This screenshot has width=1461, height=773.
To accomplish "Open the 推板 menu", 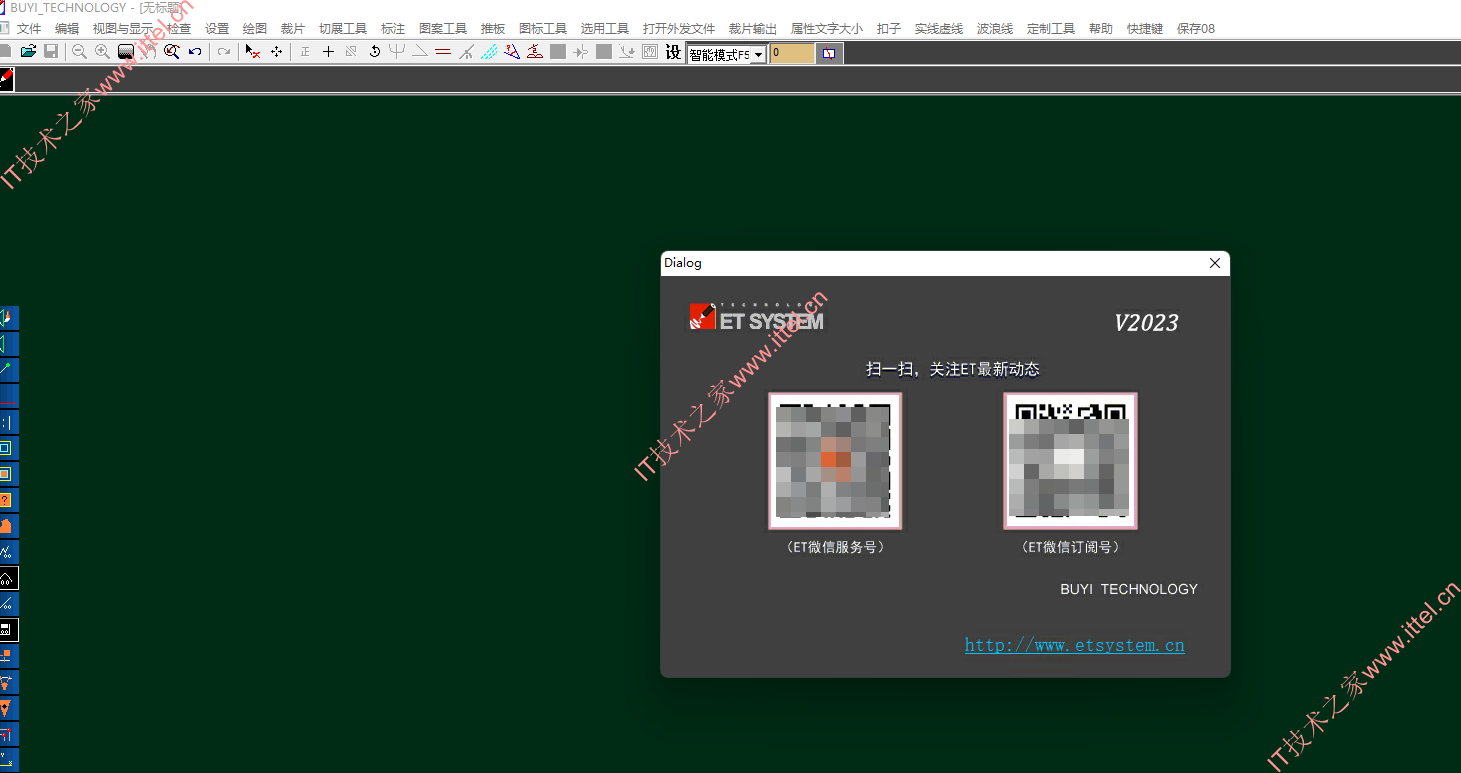I will pyautogui.click(x=493, y=29).
